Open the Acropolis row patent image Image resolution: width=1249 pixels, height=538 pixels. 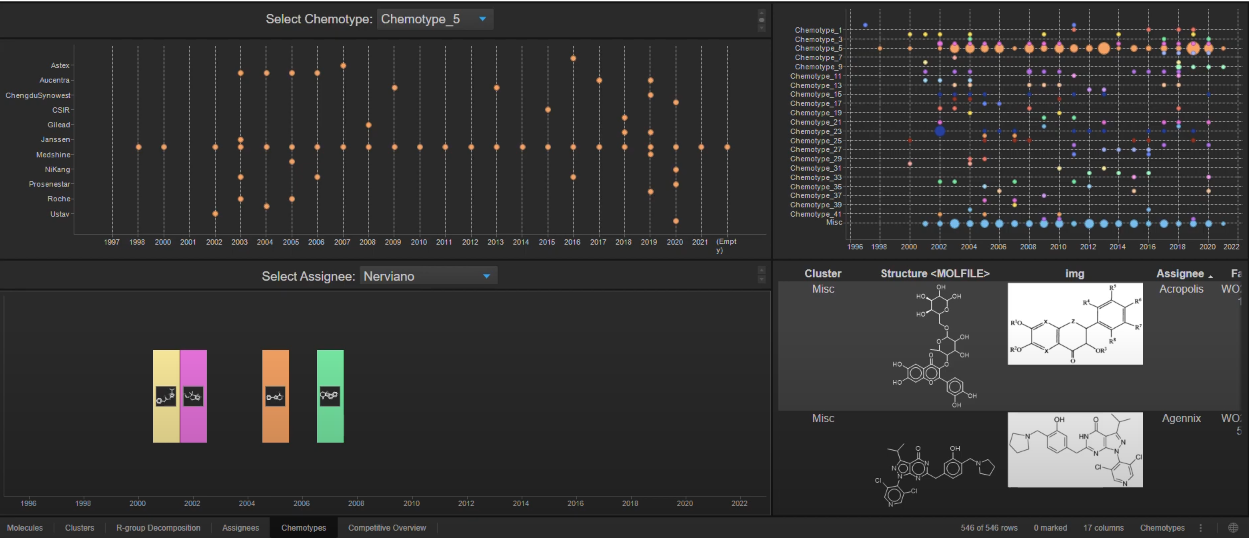1075,323
